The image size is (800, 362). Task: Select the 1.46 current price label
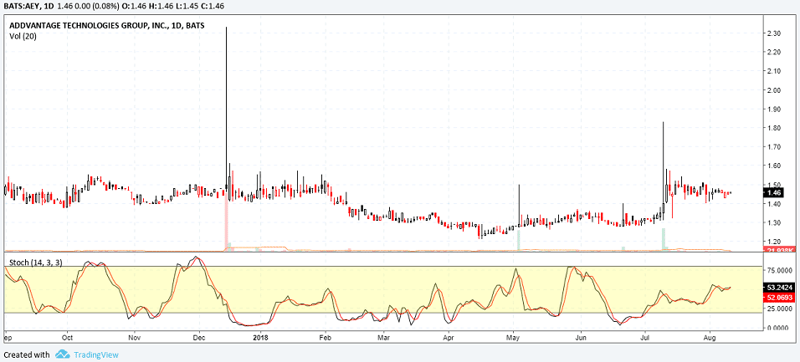774,193
